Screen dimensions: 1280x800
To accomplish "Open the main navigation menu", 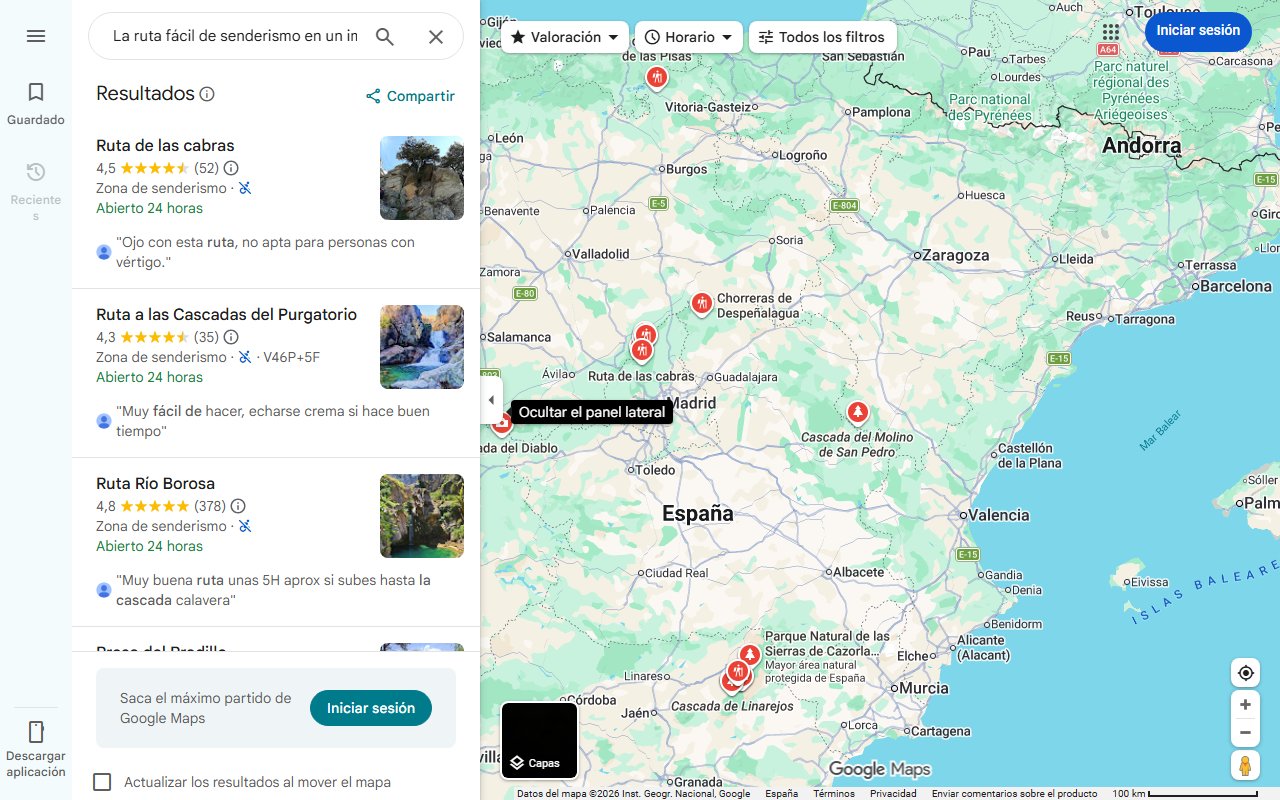I will click(x=36, y=35).
